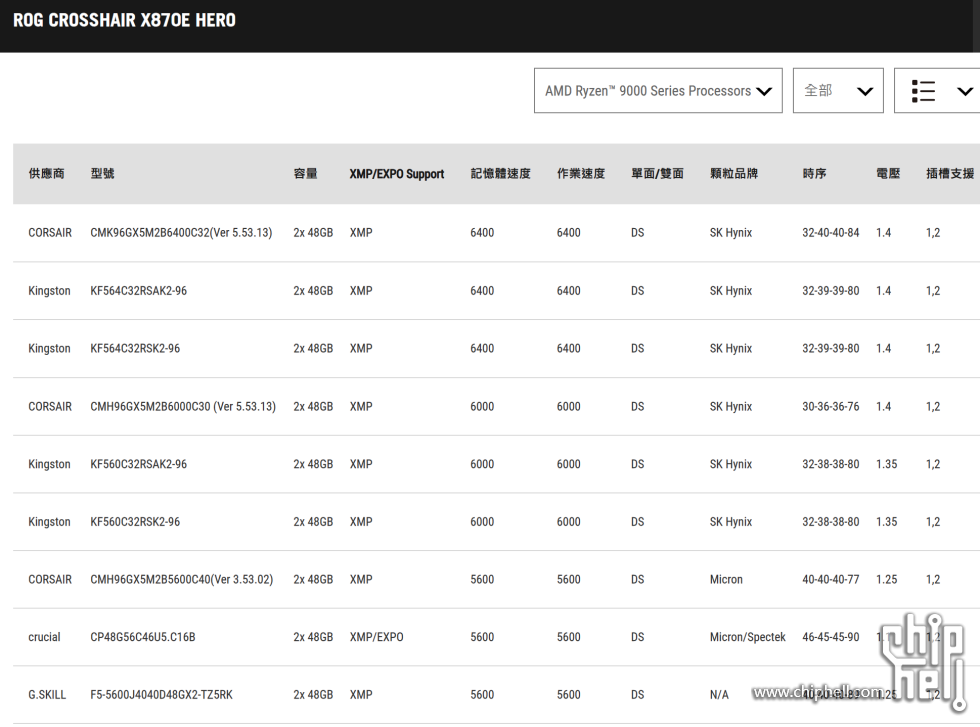Click timing 32-39-39-80 in the KF564C32RSAK2-96 row

[x=831, y=291]
